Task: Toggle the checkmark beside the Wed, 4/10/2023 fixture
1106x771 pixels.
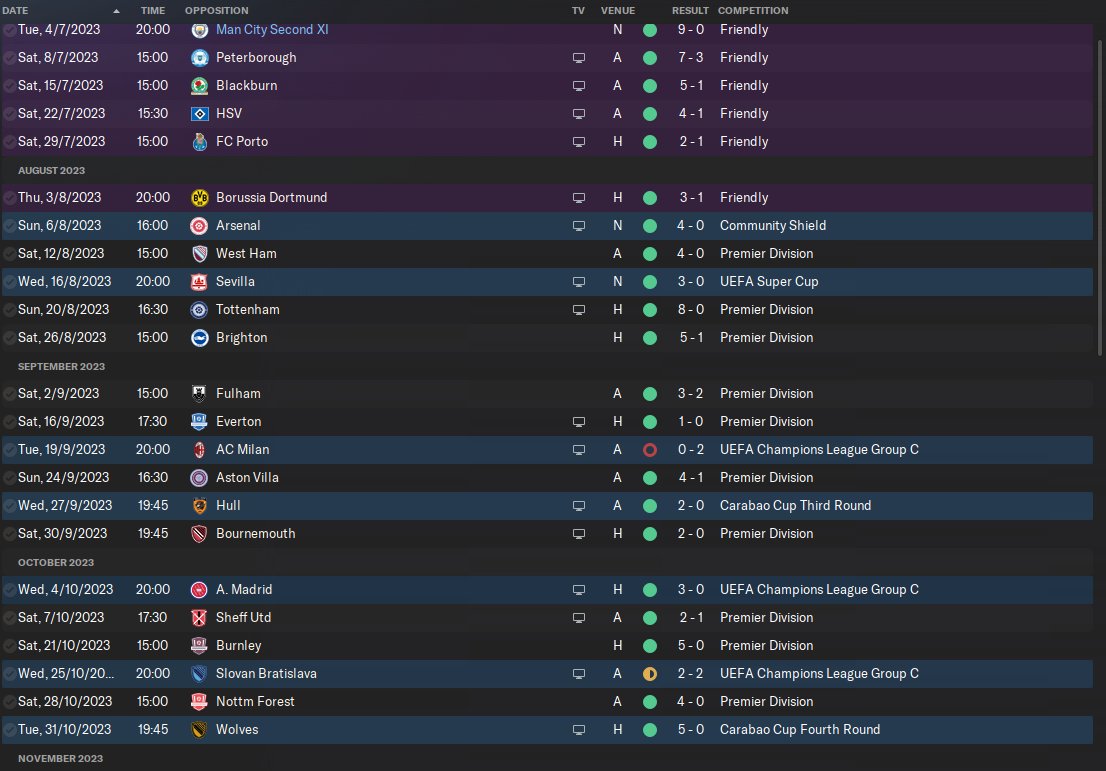Action: click(9, 590)
